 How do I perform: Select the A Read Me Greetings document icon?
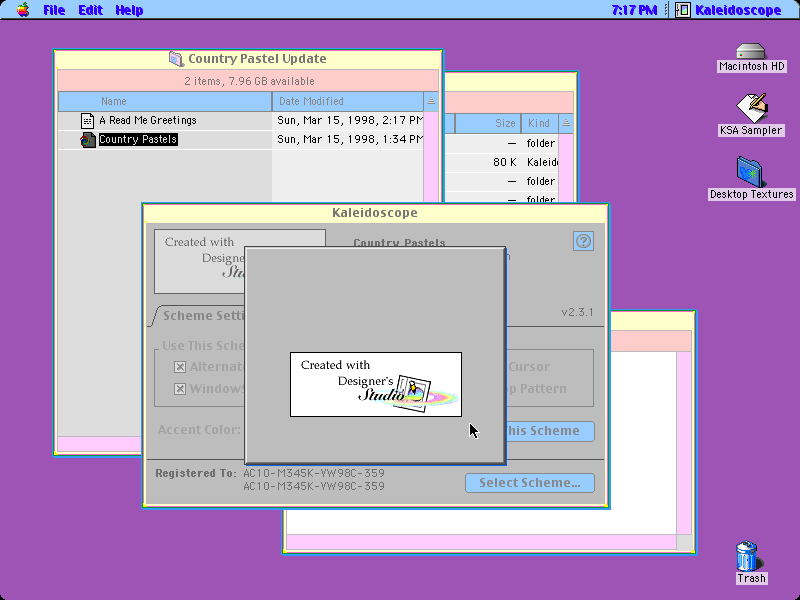87,120
